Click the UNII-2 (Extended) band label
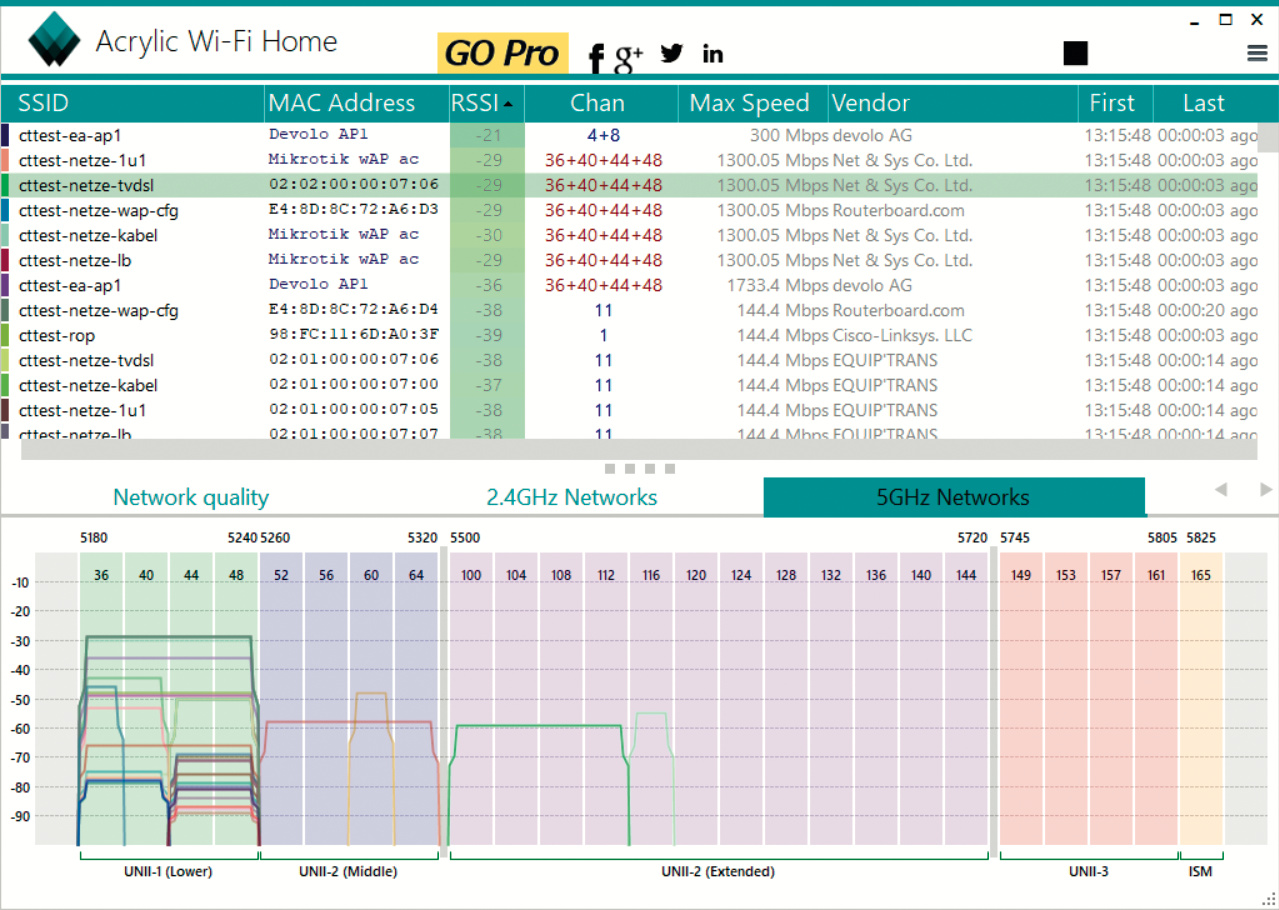Screen dimensions: 1279x910 point(718,871)
